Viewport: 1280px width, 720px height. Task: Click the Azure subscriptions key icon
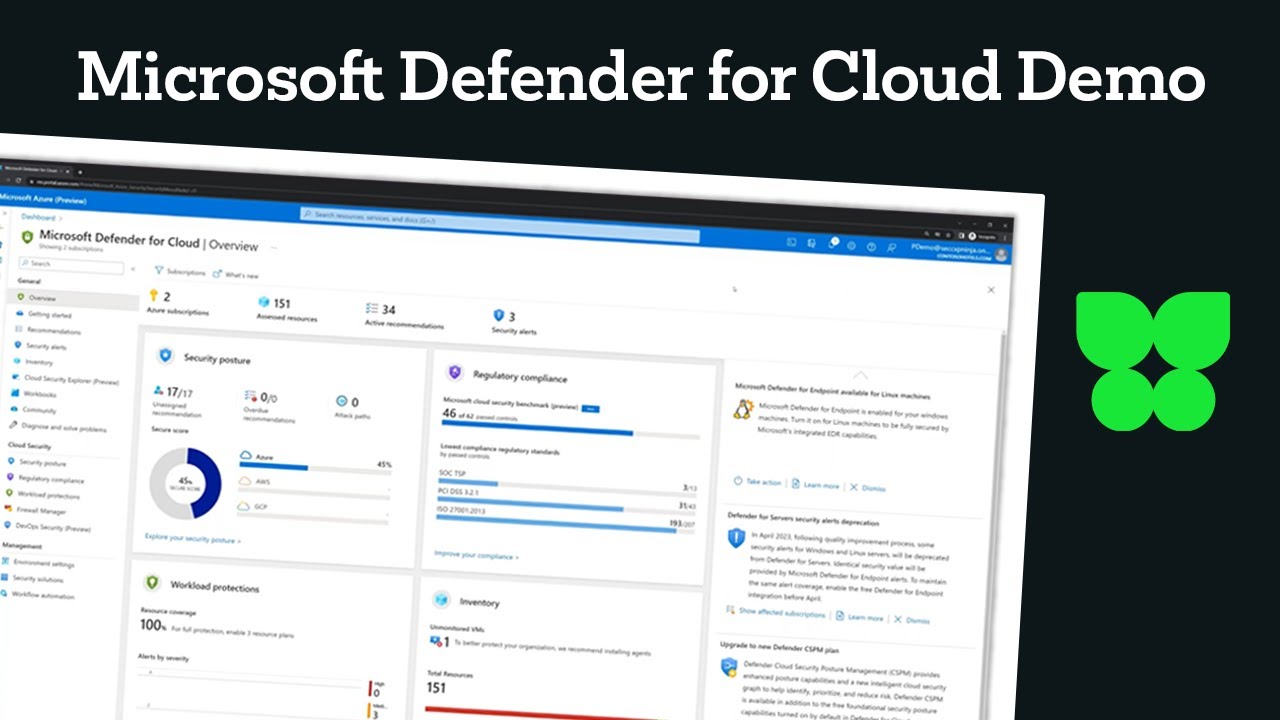point(154,295)
